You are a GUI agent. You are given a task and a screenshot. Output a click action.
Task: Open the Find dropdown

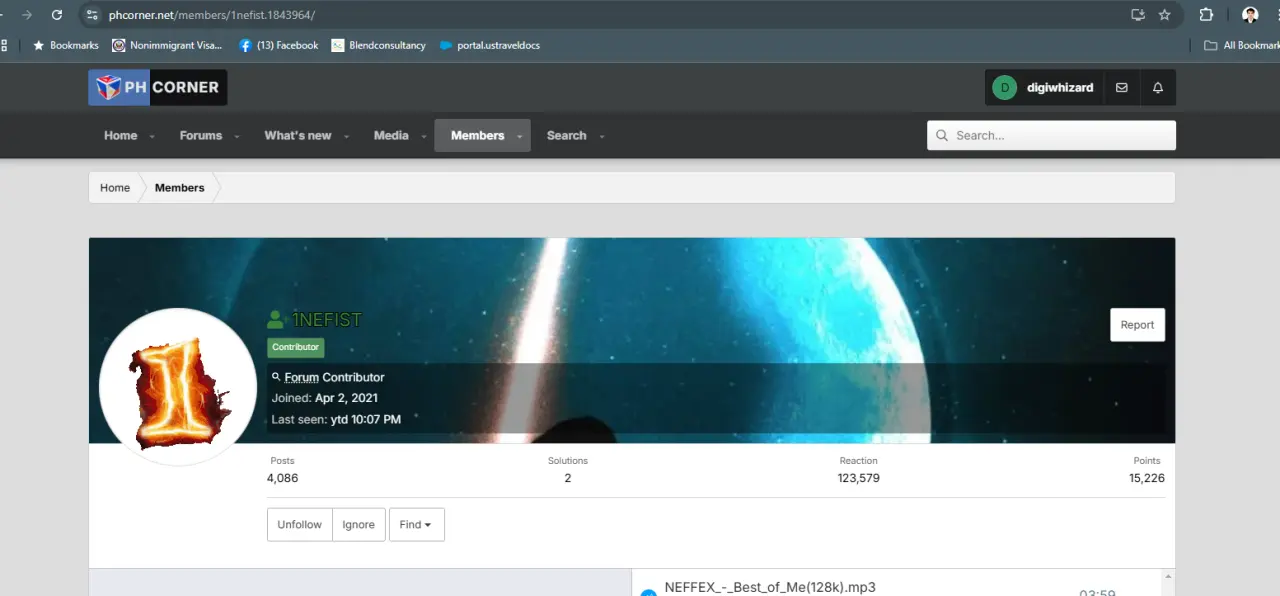coord(416,524)
